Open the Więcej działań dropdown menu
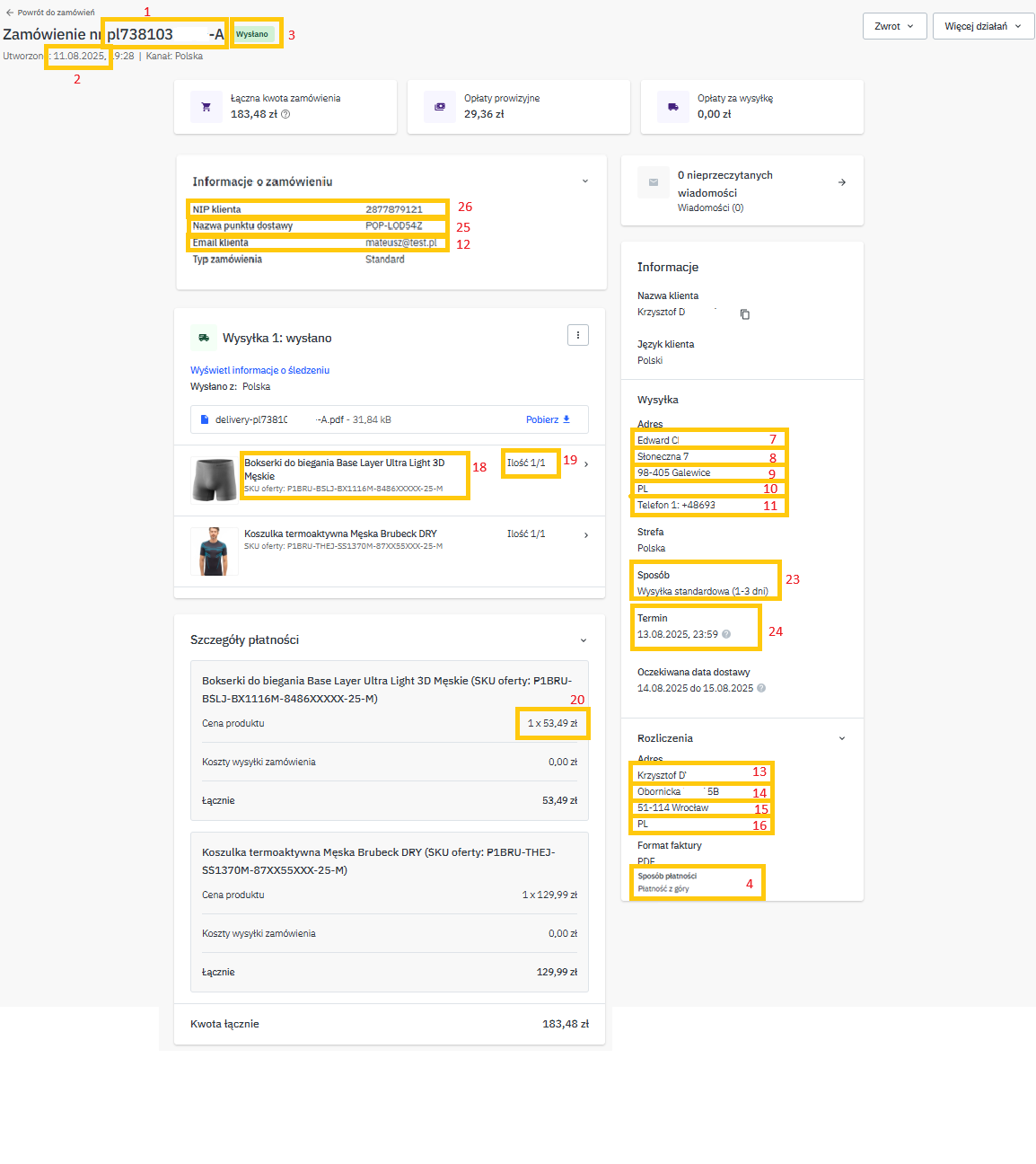1036x1164 pixels. coord(982,26)
